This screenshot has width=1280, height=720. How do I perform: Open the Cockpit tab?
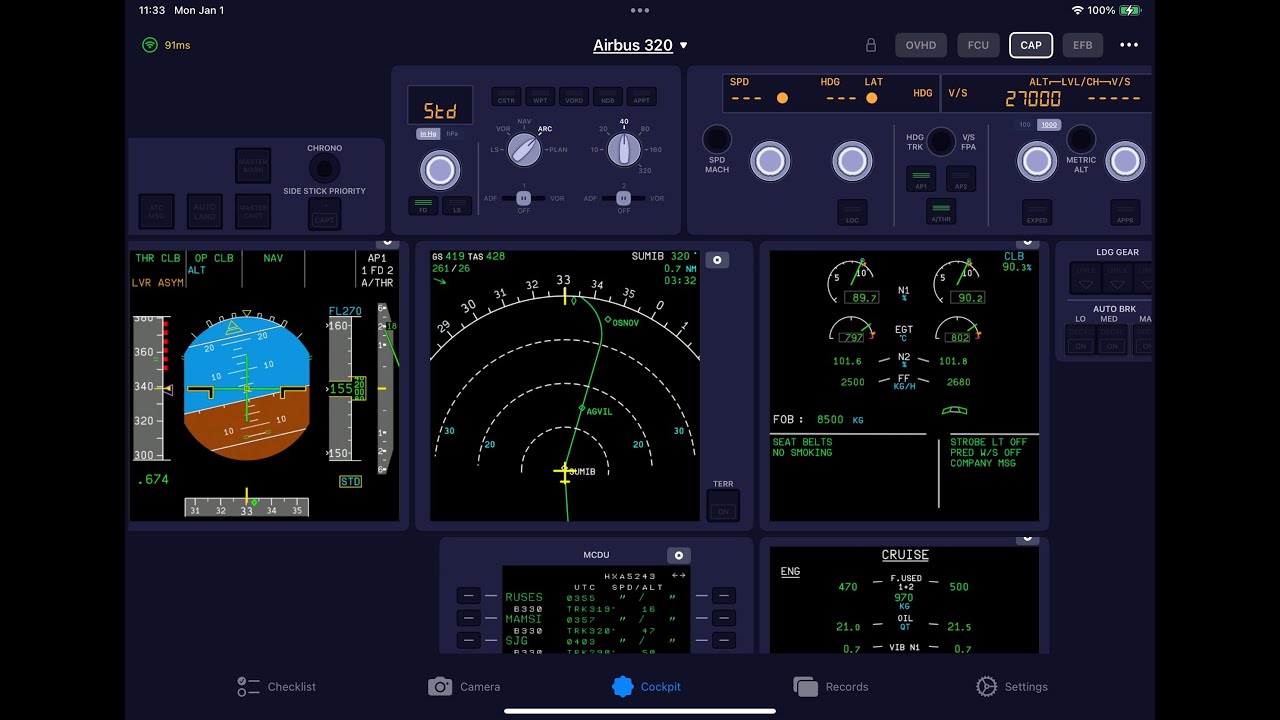click(x=647, y=687)
